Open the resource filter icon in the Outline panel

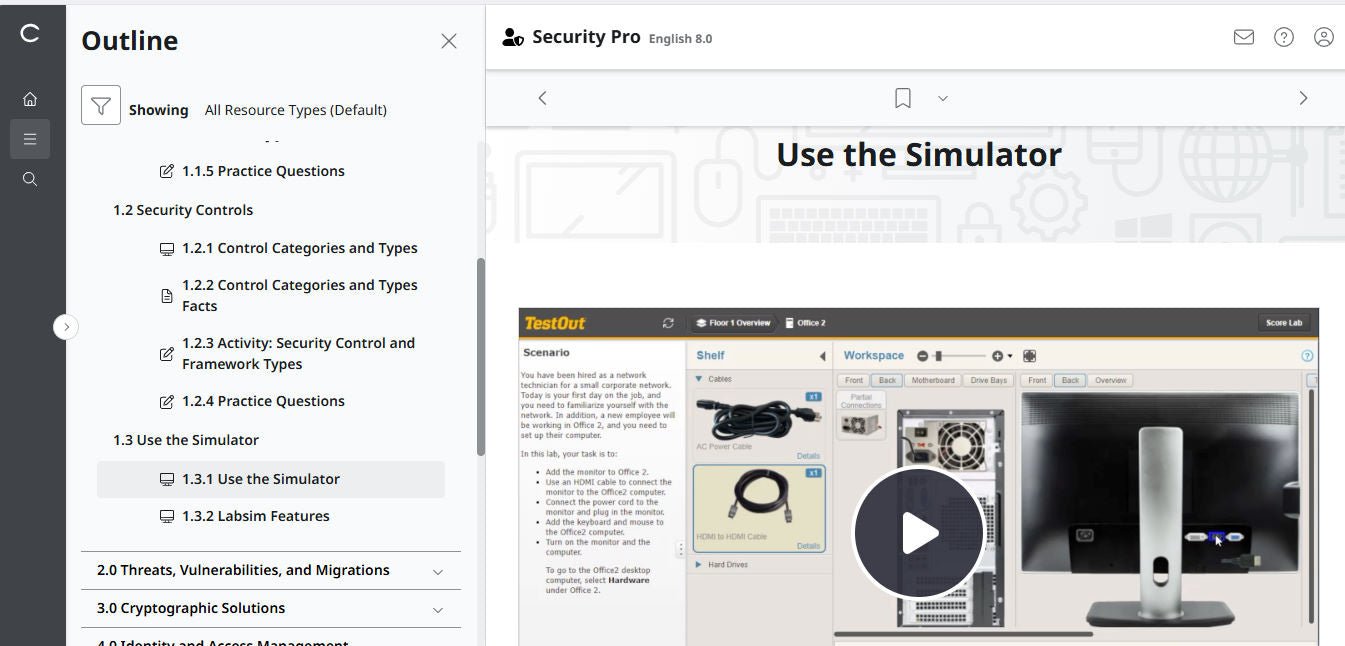(x=100, y=104)
